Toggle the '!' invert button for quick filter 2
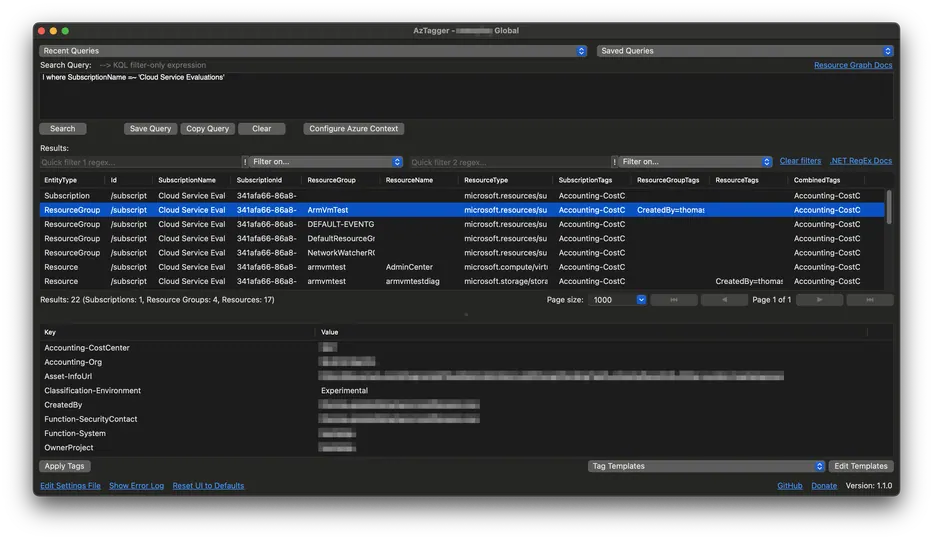This screenshot has width=933, height=540. click(x=614, y=162)
